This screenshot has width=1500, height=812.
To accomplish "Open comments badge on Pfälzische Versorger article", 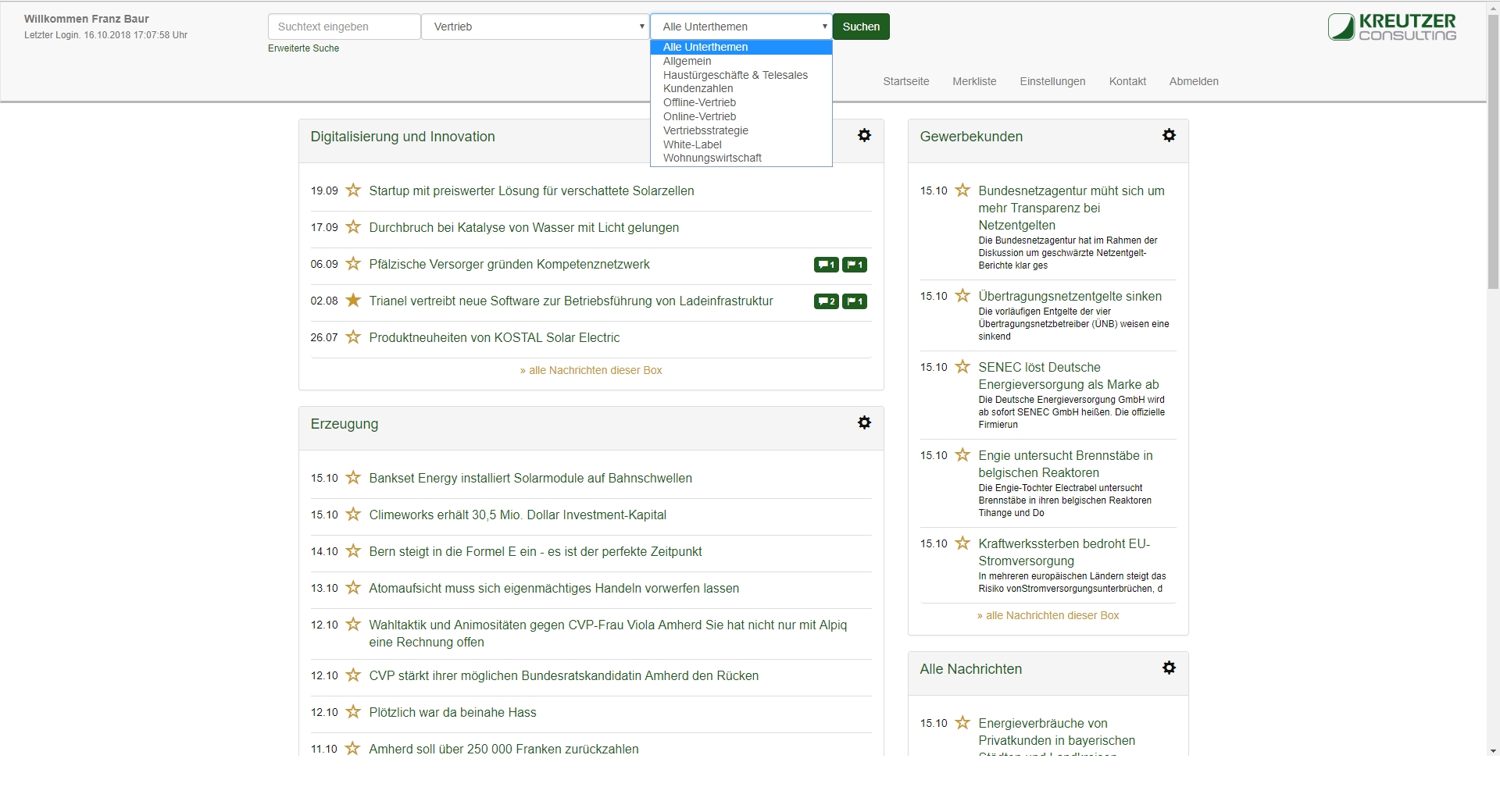I will coord(826,265).
